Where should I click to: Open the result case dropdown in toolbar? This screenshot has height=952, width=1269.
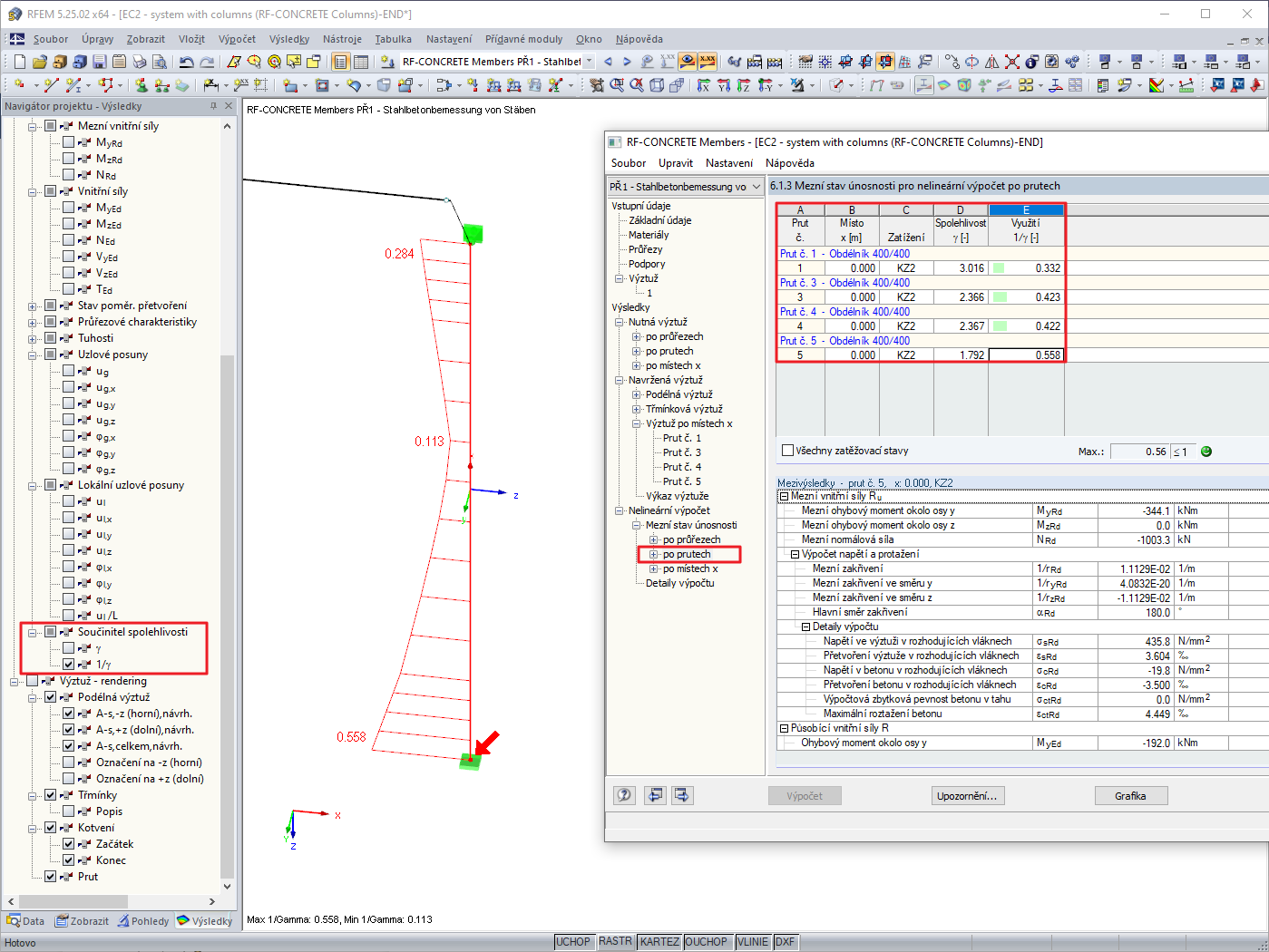pos(589,62)
